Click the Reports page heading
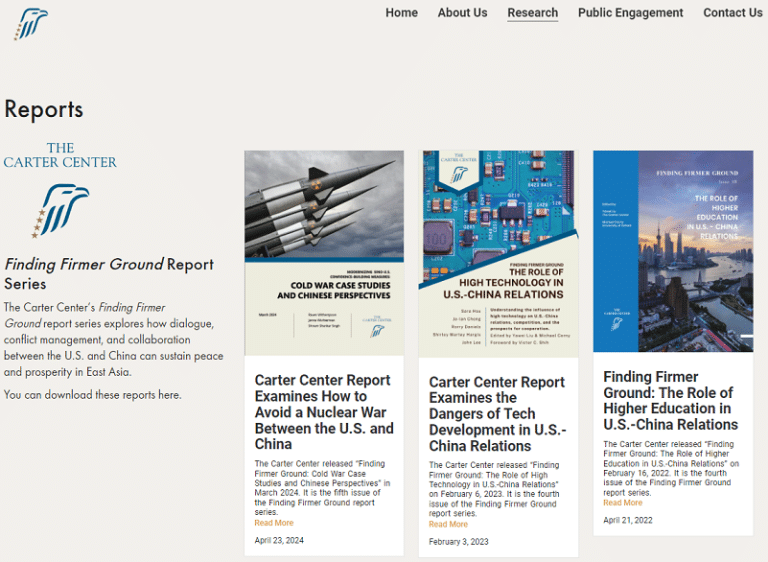Viewport: 768px width, 562px height. [44, 109]
